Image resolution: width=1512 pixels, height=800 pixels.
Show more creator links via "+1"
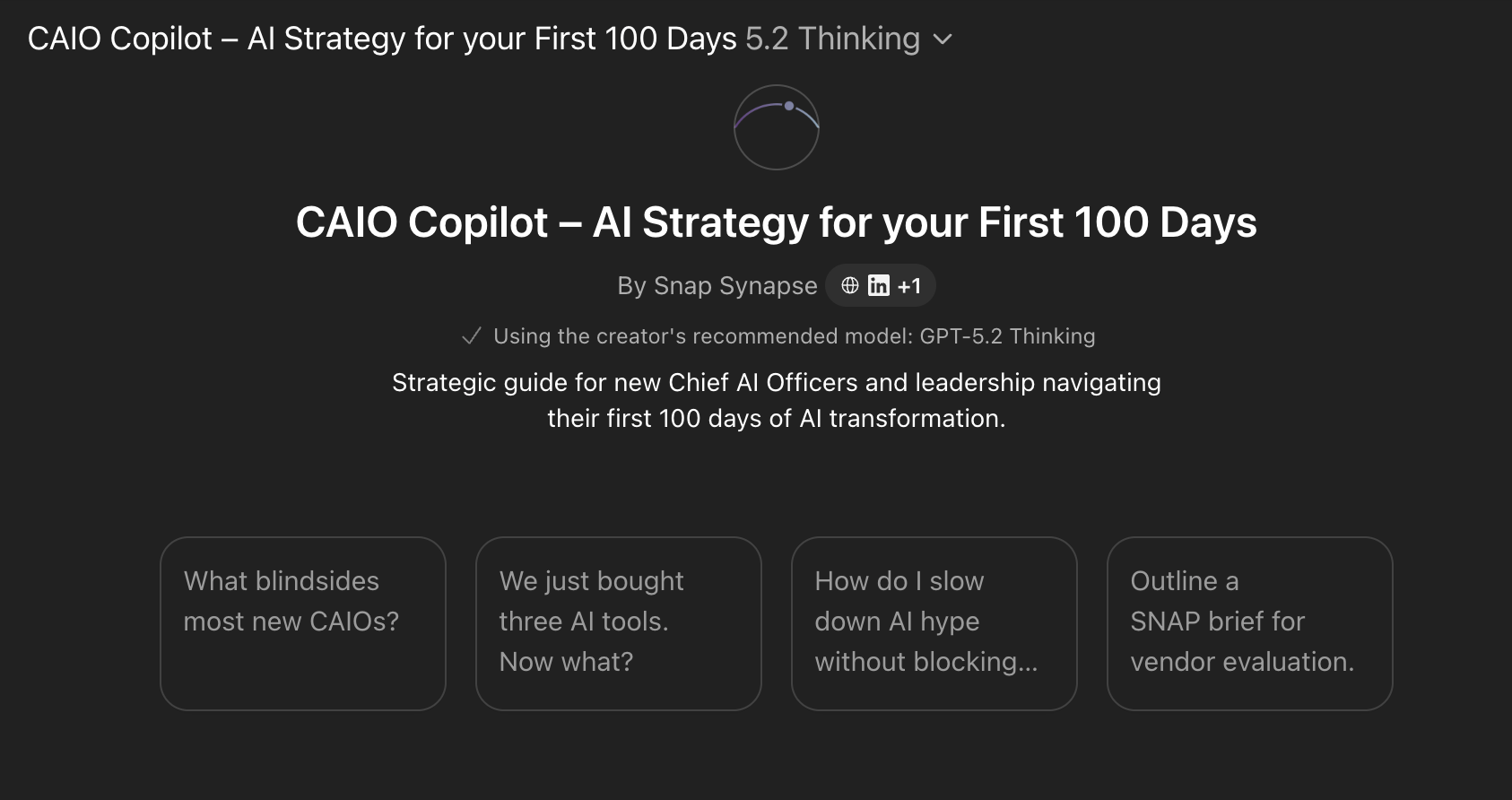point(909,286)
